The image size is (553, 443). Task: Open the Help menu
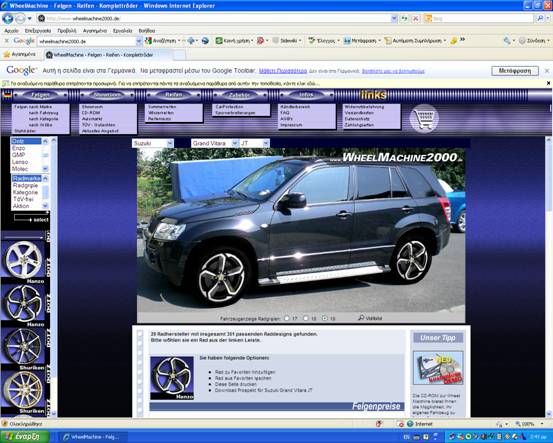(x=146, y=31)
